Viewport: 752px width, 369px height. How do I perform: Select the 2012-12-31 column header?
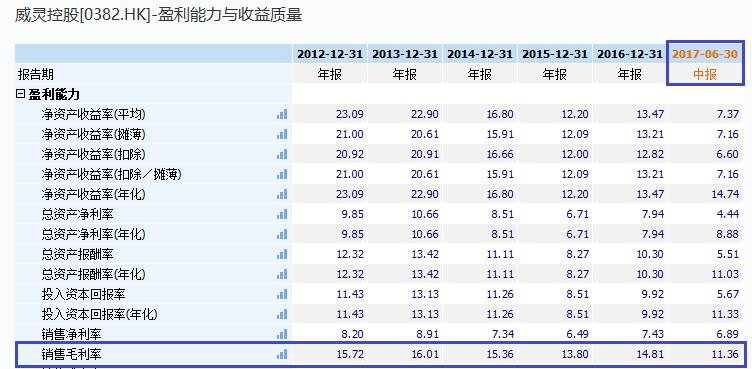pyautogui.click(x=330, y=54)
